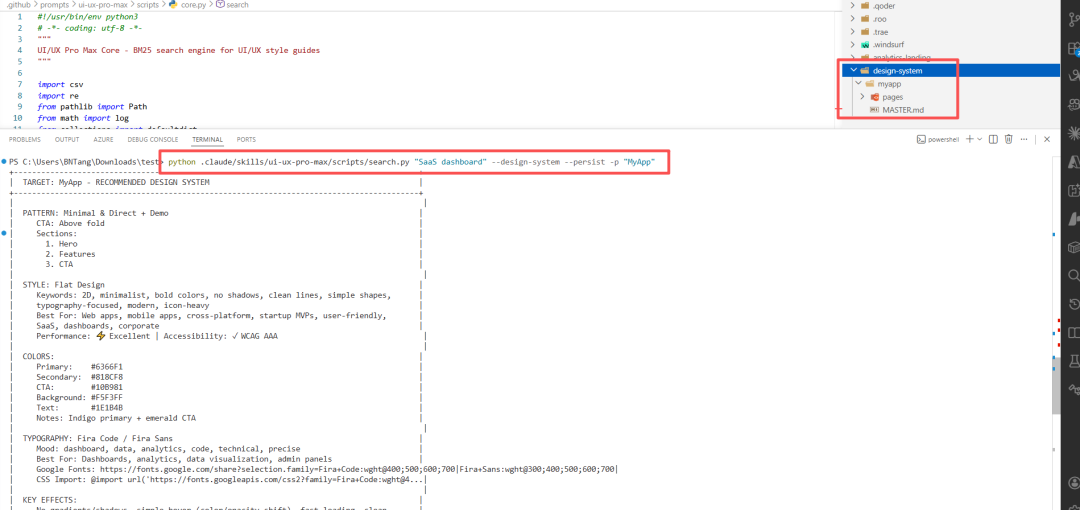Expand the .windsurf folder
The width and height of the screenshot is (1080, 510).
pos(854,44)
